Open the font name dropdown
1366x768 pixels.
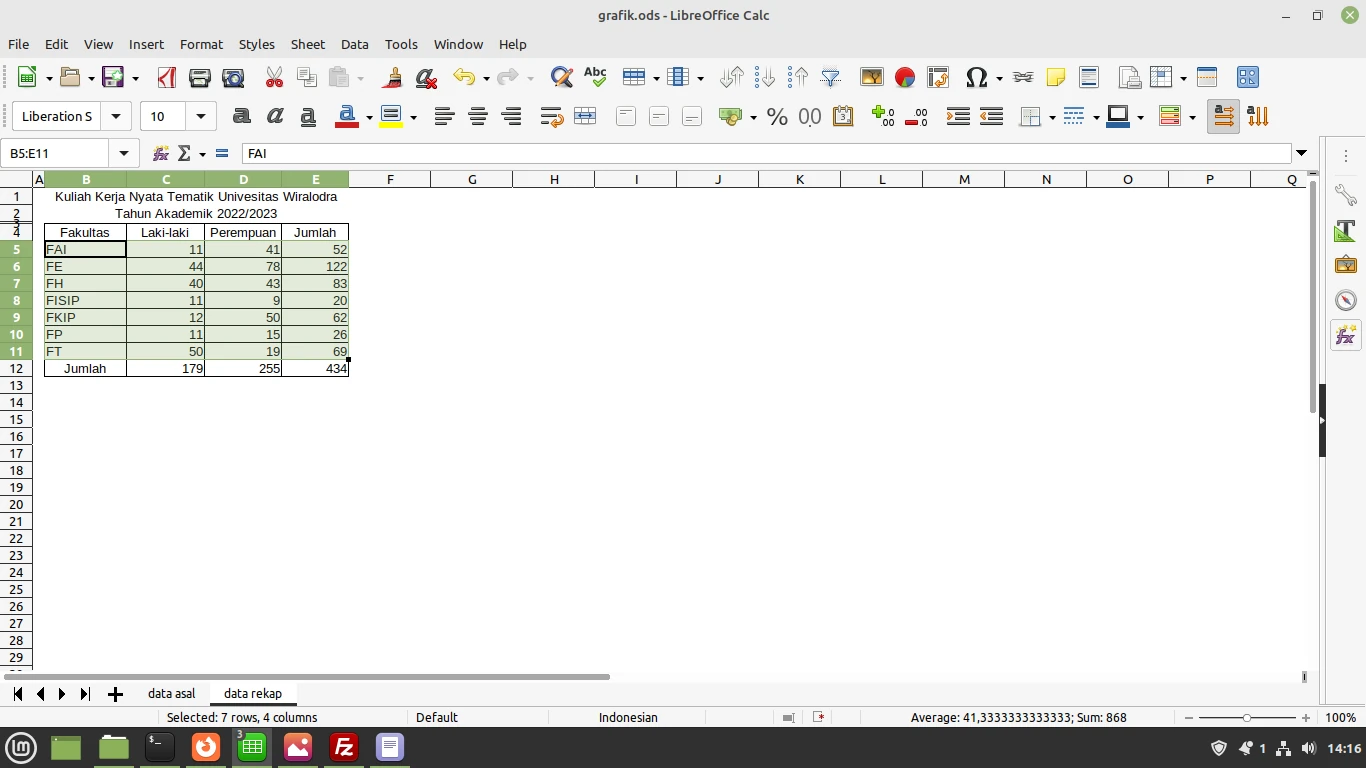[116, 116]
